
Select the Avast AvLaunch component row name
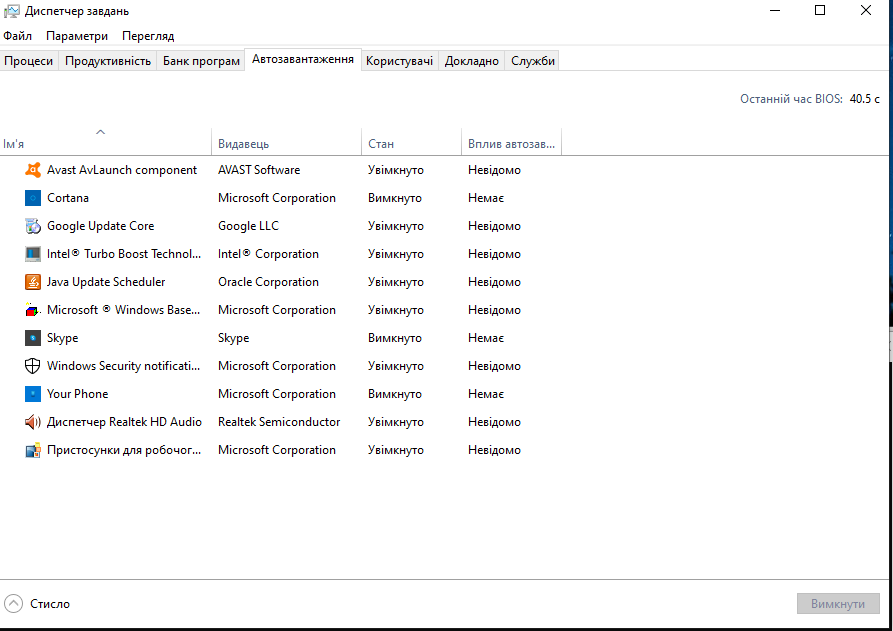click(x=122, y=170)
